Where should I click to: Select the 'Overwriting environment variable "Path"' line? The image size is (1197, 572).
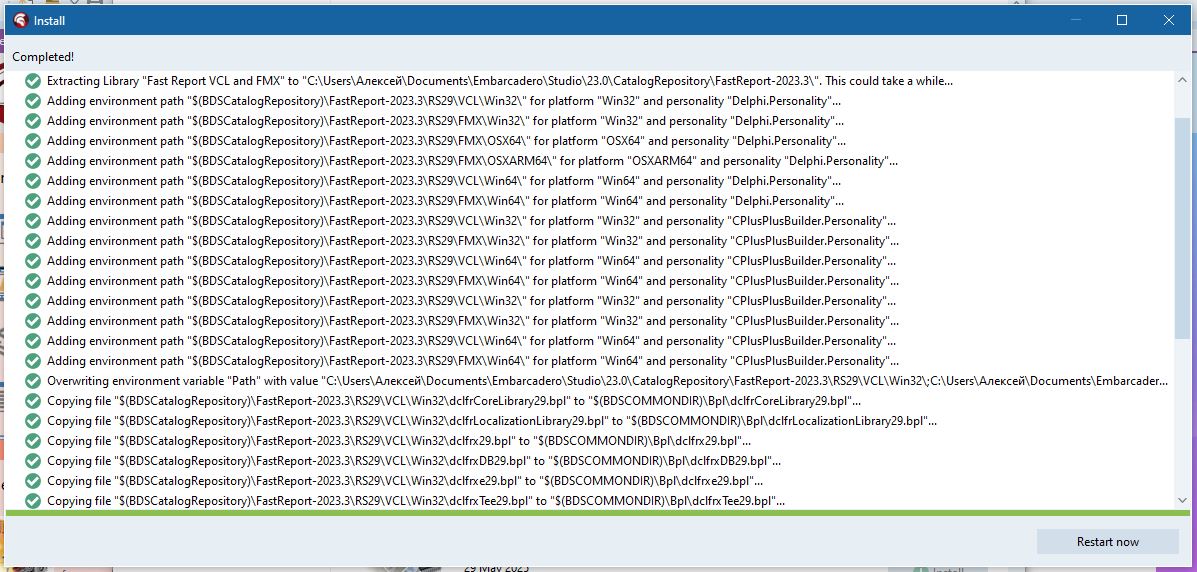coord(608,381)
